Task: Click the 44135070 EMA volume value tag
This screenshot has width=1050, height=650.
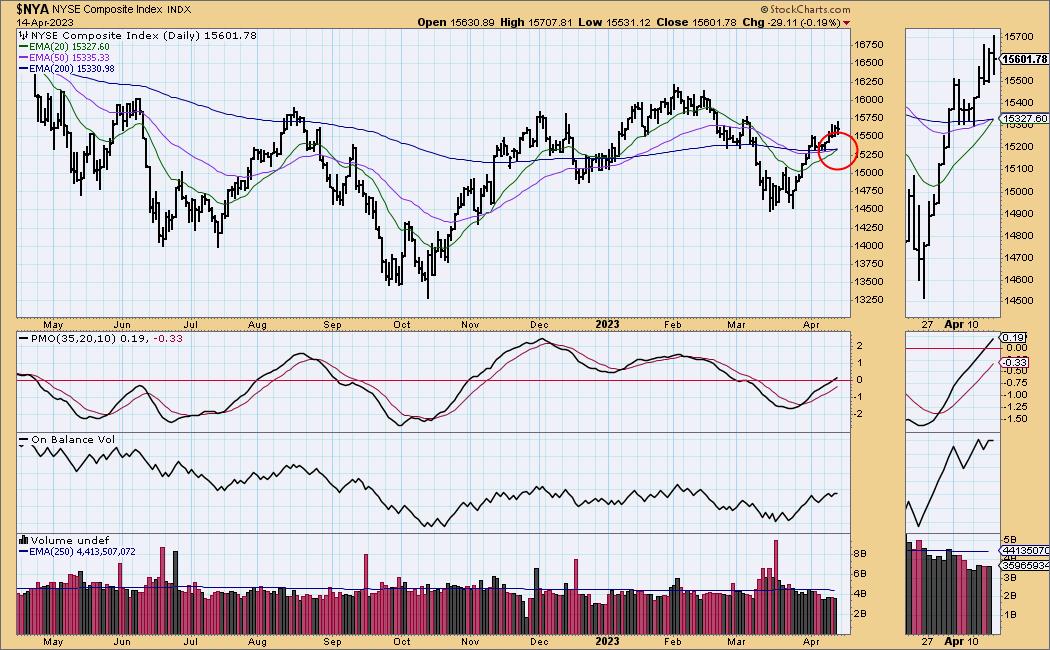Action: tap(1025, 551)
